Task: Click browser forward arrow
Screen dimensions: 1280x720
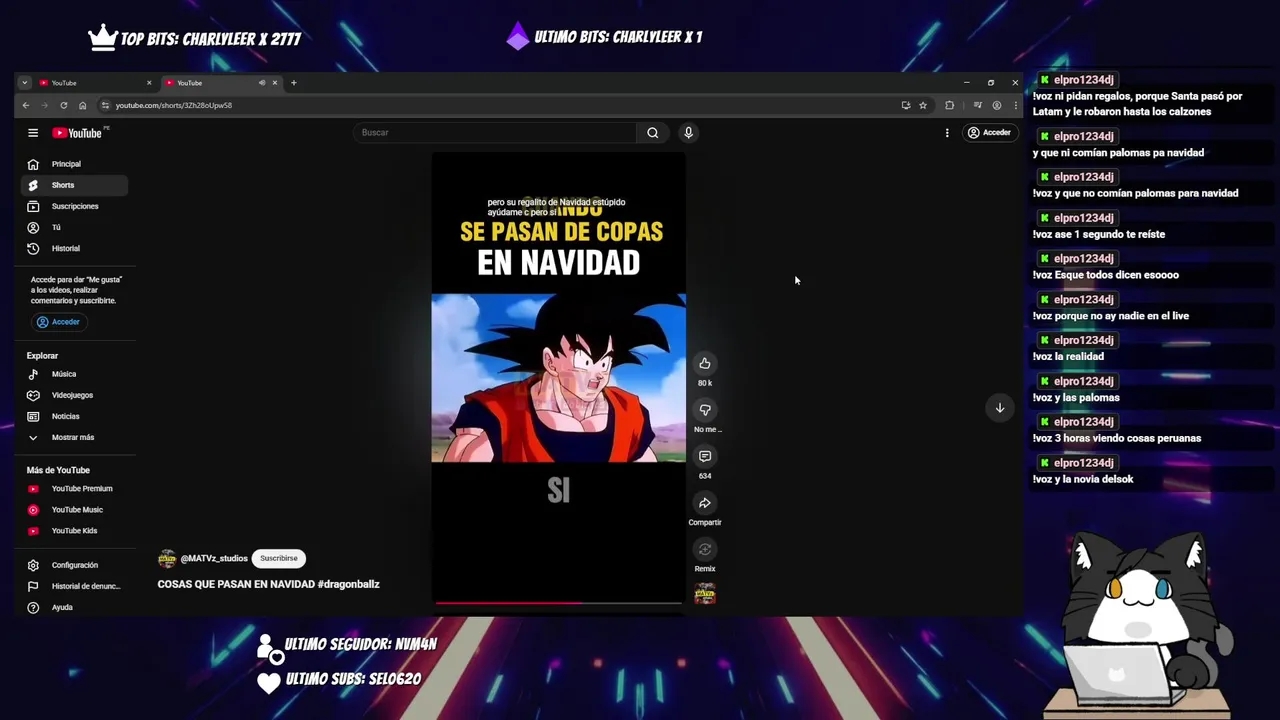Action: (45, 105)
